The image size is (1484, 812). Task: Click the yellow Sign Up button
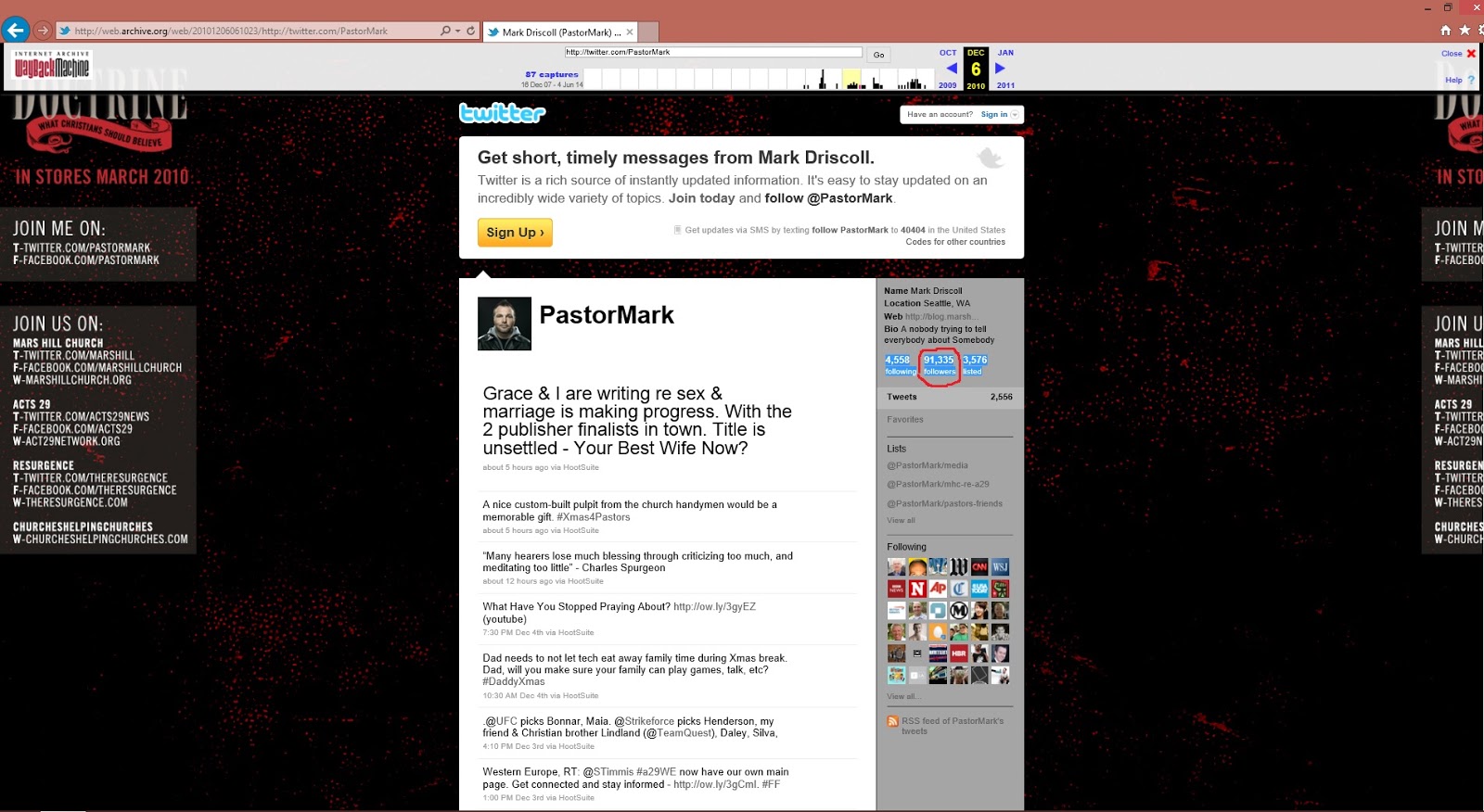515,232
